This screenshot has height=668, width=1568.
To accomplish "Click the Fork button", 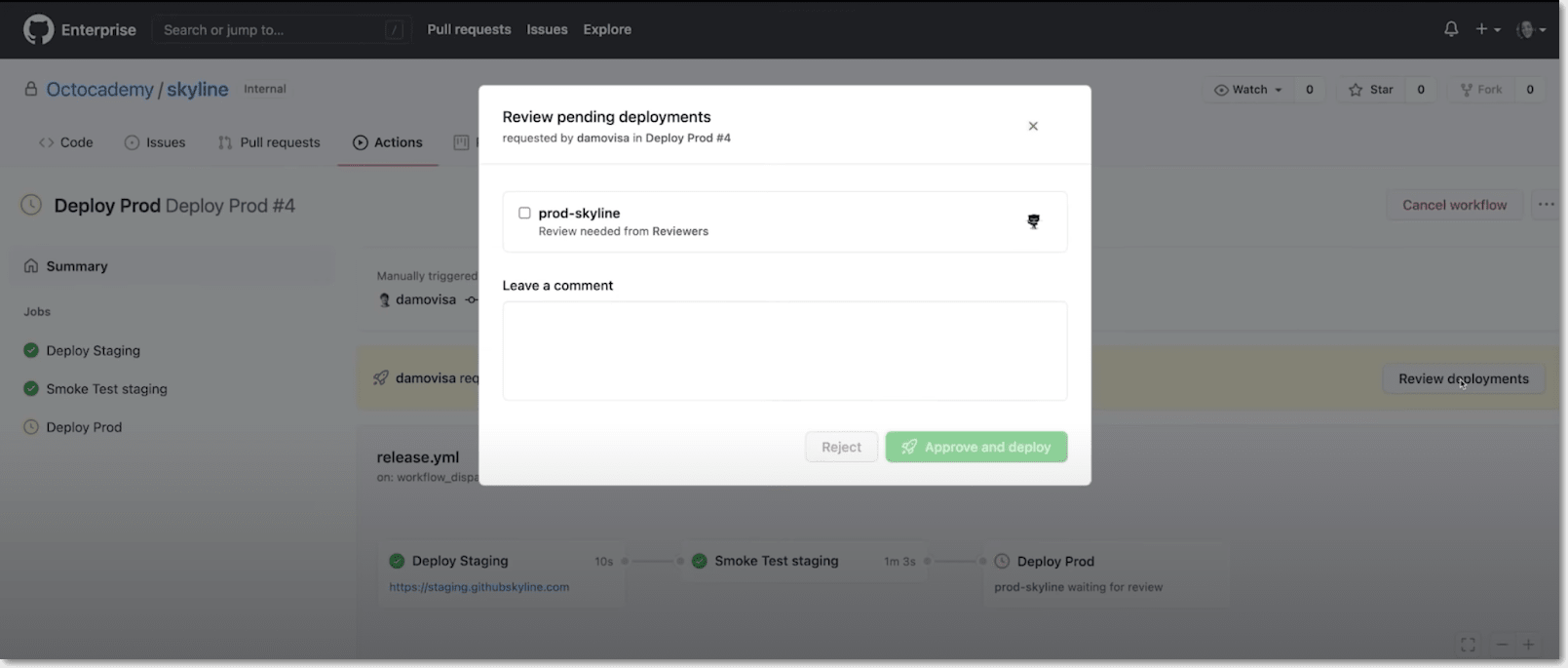I will click(x=1481, y=90).
